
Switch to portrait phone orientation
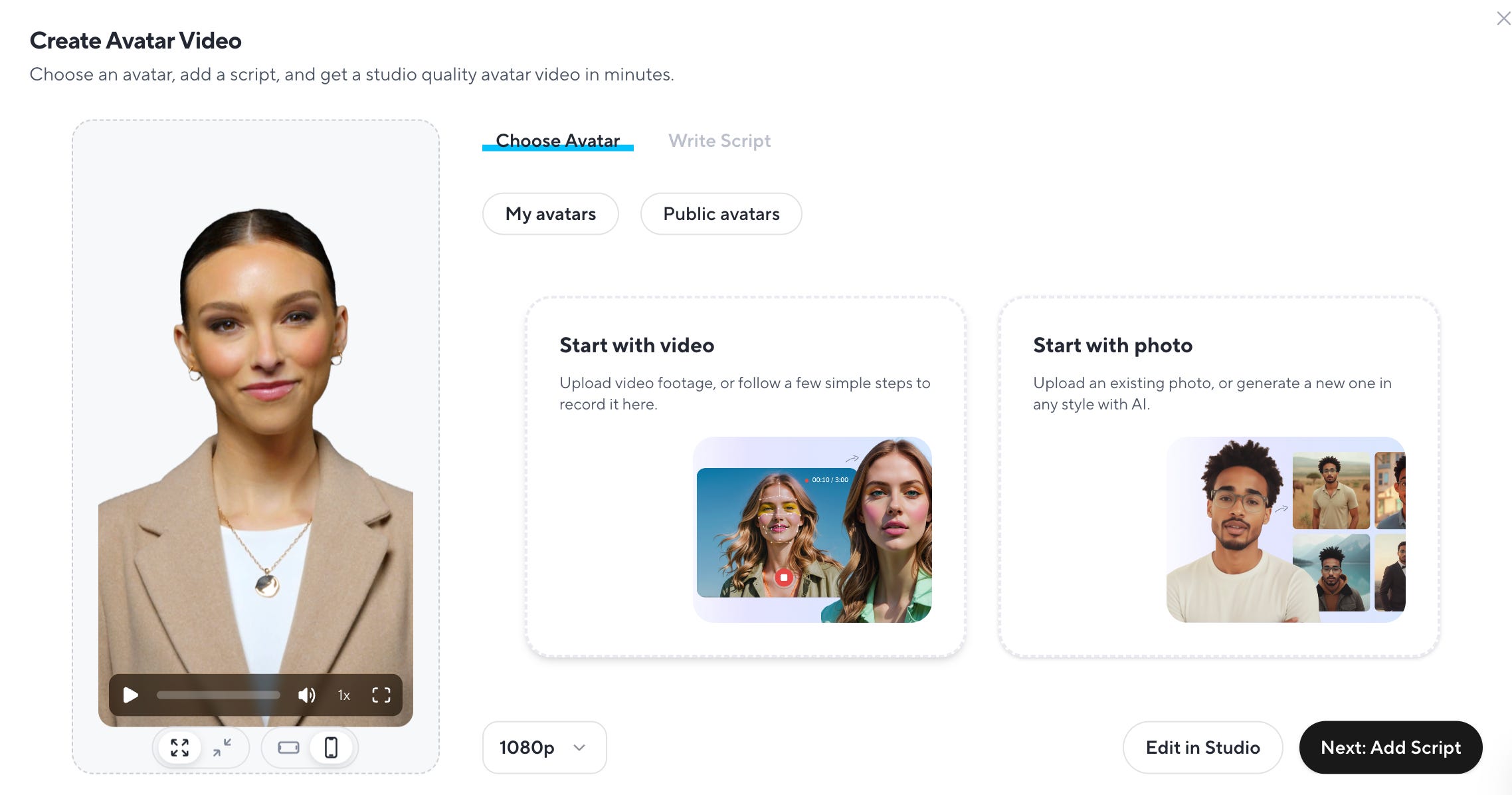click(x=331, y=748)
